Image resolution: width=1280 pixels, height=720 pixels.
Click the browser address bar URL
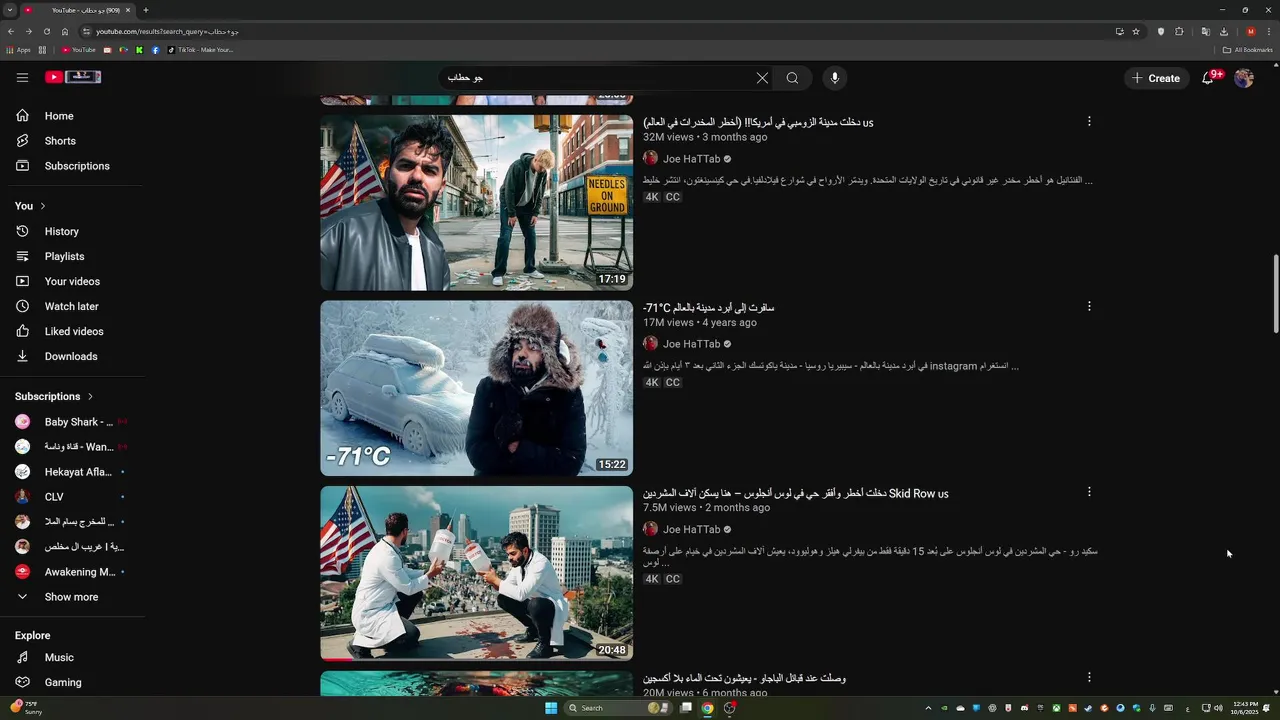(x=168, y=31)
